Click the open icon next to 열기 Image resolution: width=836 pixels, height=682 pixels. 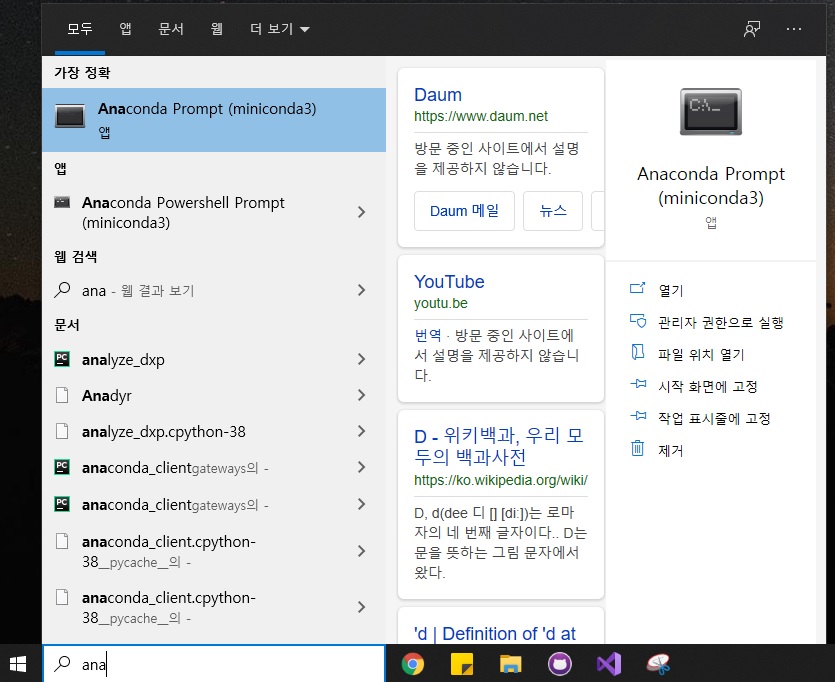click(x=638, y=288)
